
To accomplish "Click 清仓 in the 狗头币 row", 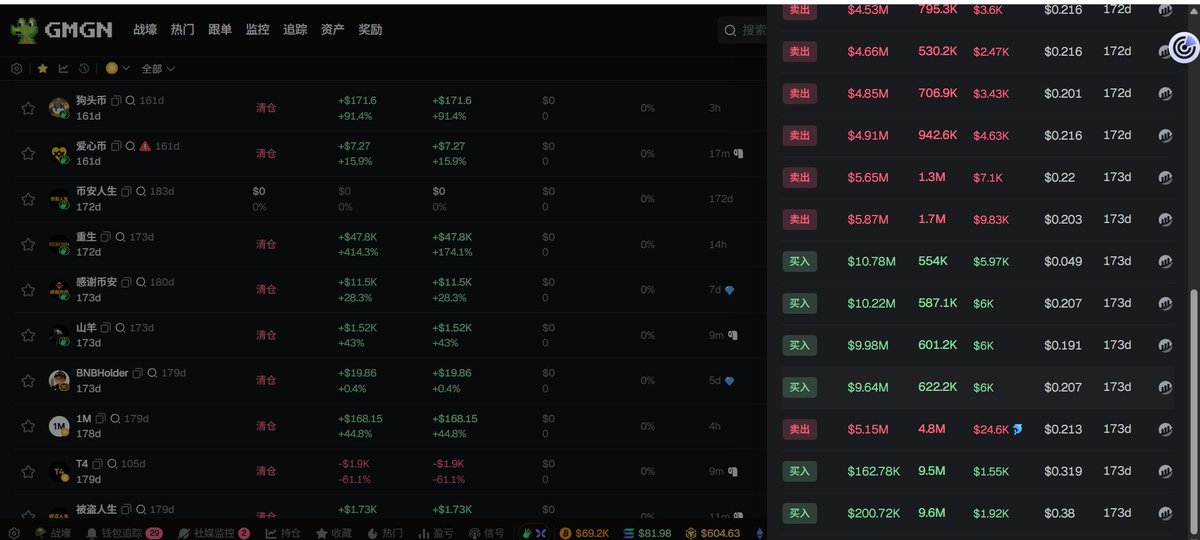I will (266, 108).
